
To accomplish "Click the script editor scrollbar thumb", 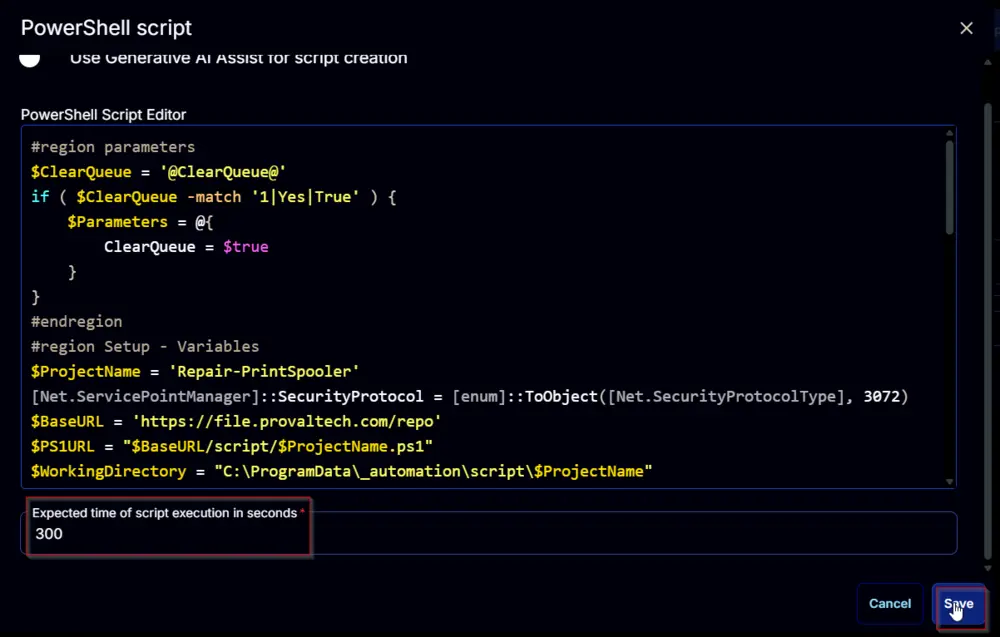I will coord(950,187).
